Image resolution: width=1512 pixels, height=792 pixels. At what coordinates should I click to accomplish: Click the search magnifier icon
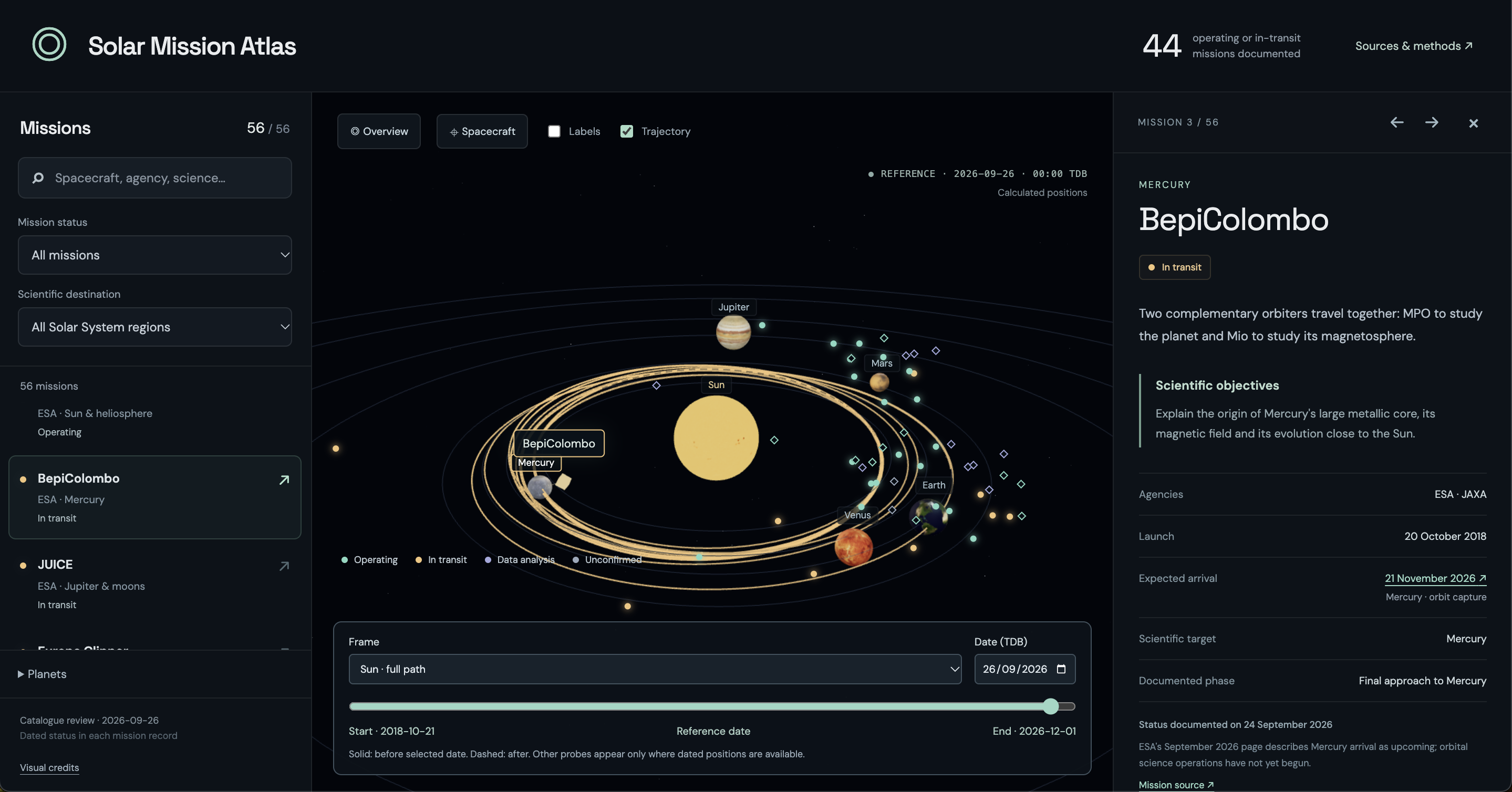point(38,178)
